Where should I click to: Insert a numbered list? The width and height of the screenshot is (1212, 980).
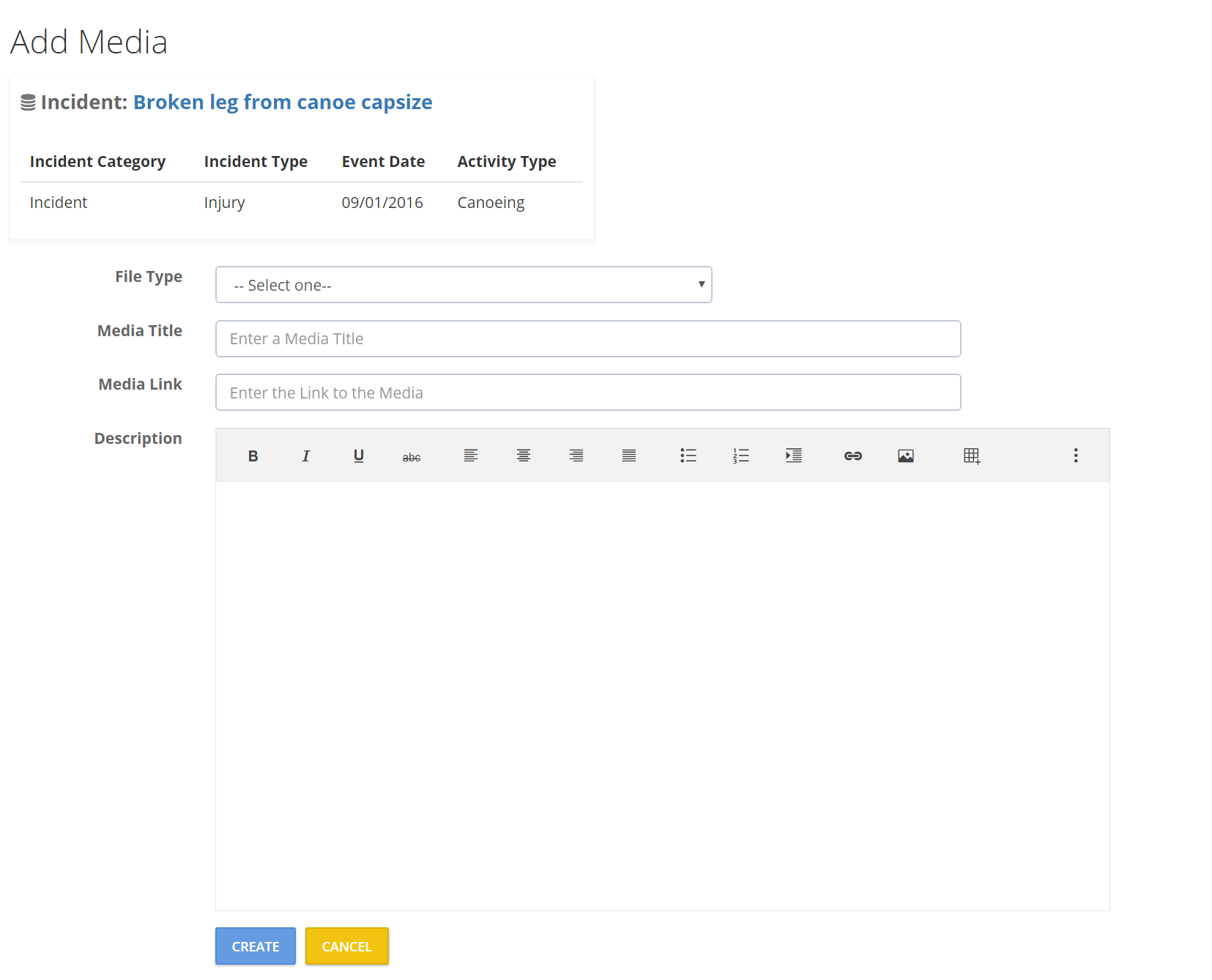741,456
